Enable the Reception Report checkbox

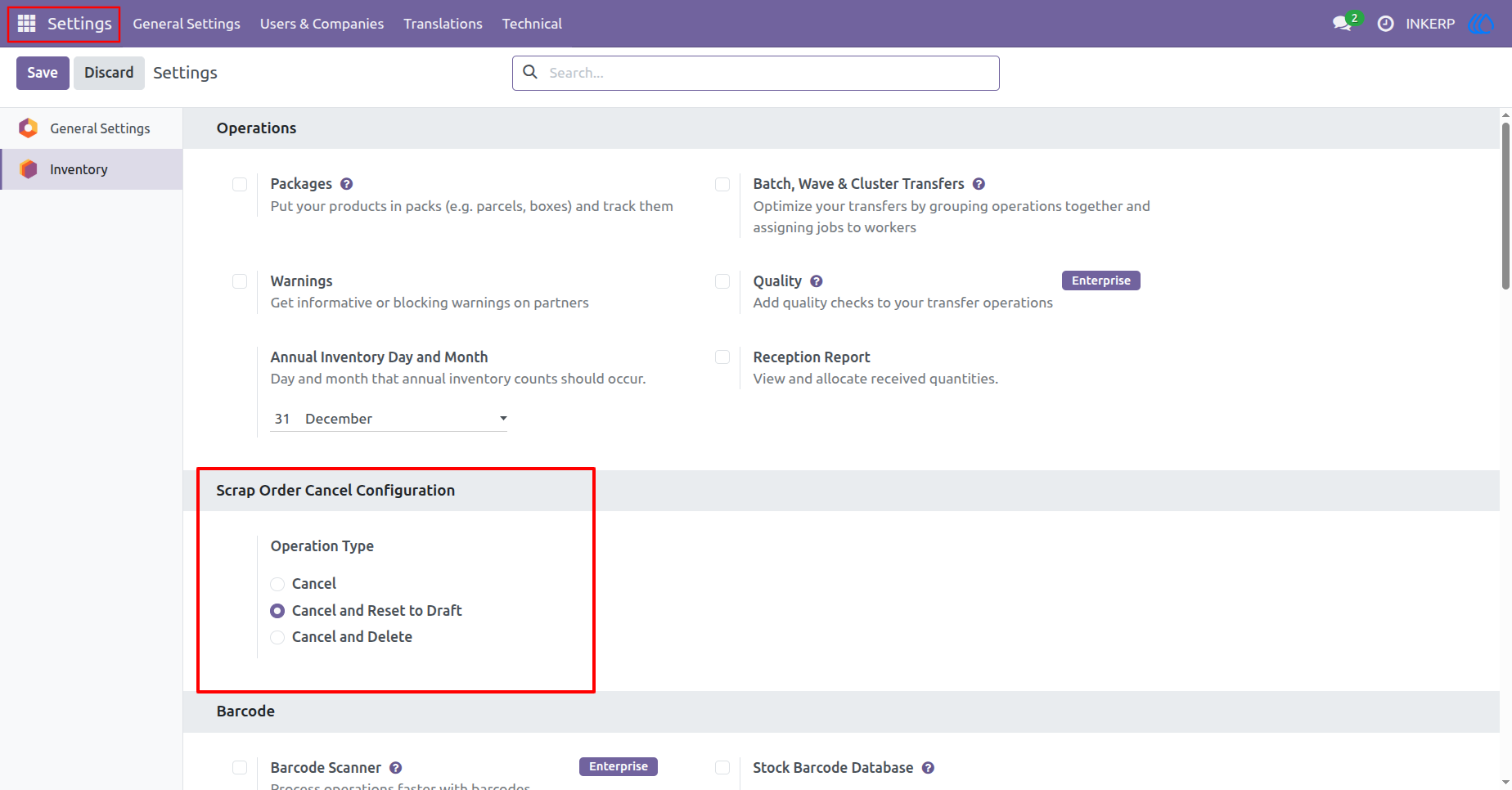point(722,357)
